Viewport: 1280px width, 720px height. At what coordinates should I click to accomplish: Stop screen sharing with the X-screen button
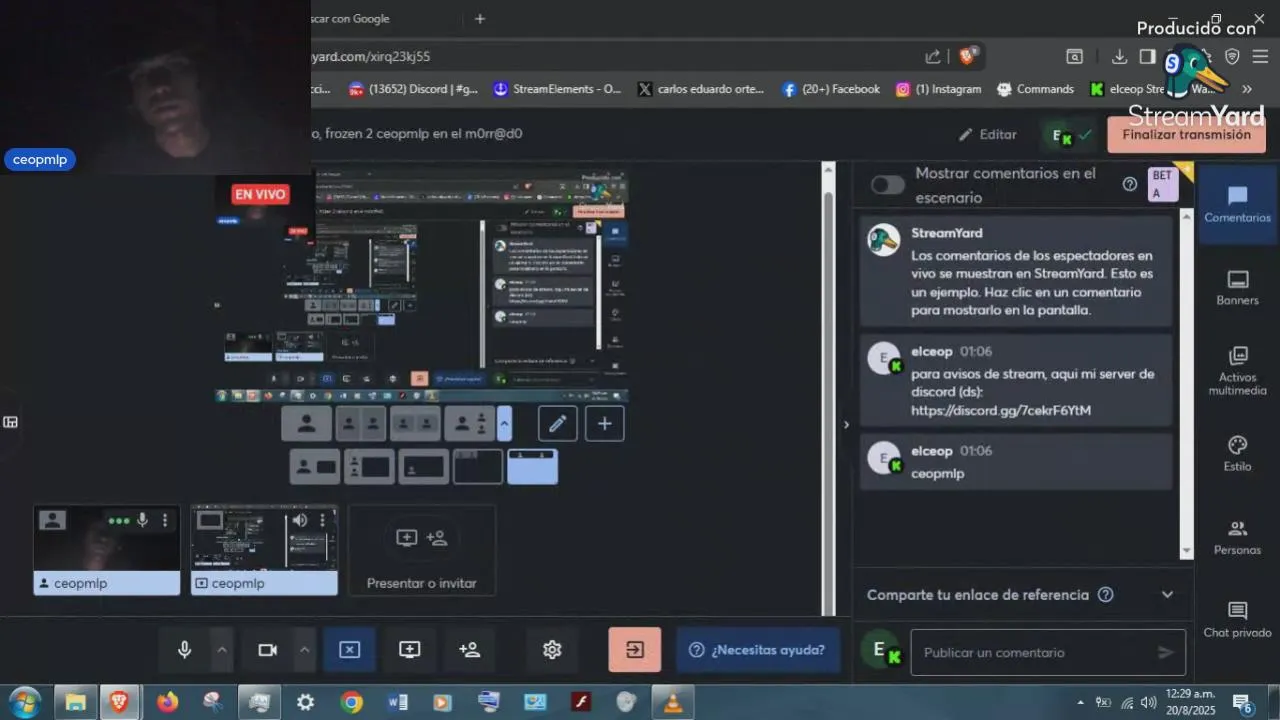pos(349,650)
